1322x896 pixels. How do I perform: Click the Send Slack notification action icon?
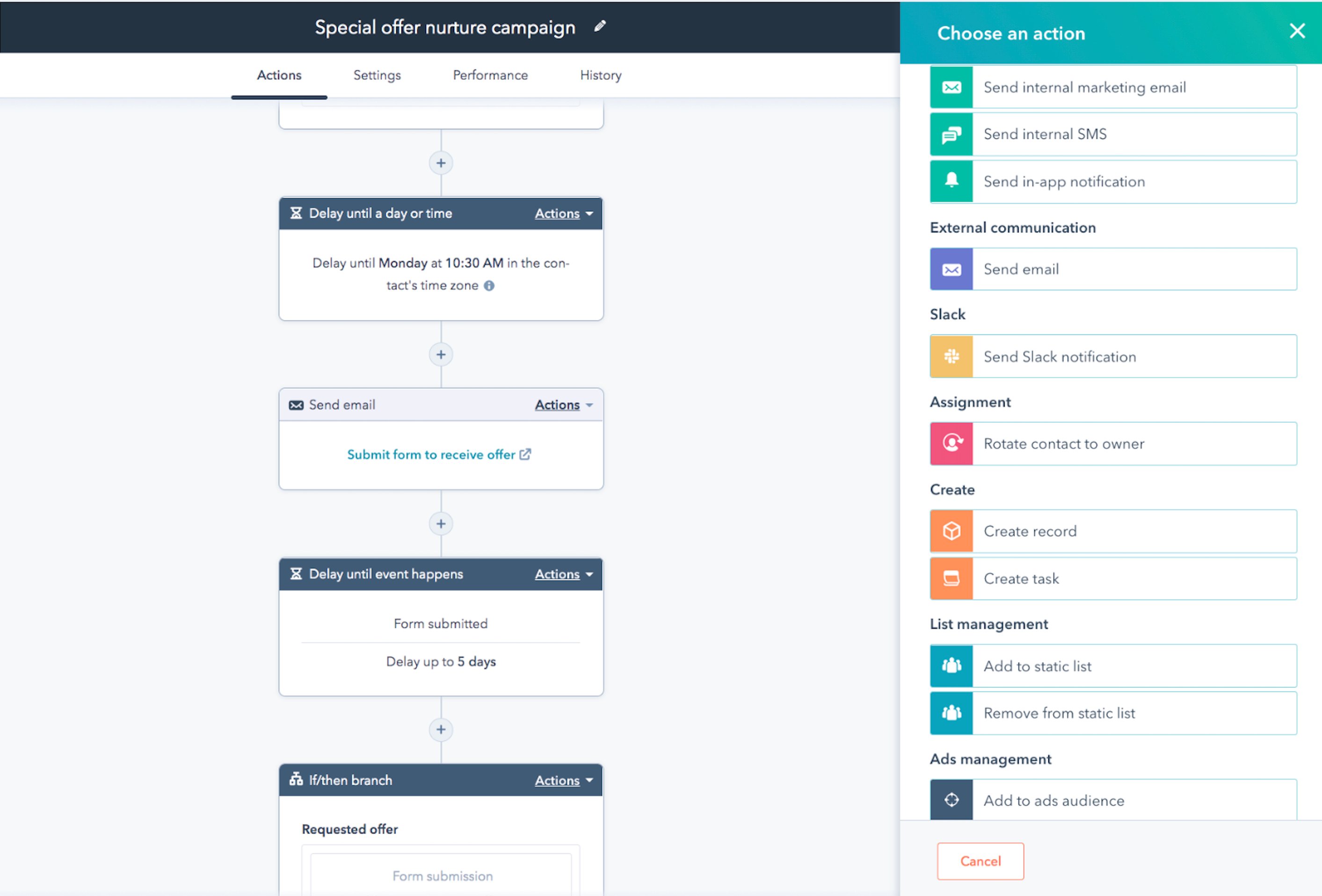951,356
